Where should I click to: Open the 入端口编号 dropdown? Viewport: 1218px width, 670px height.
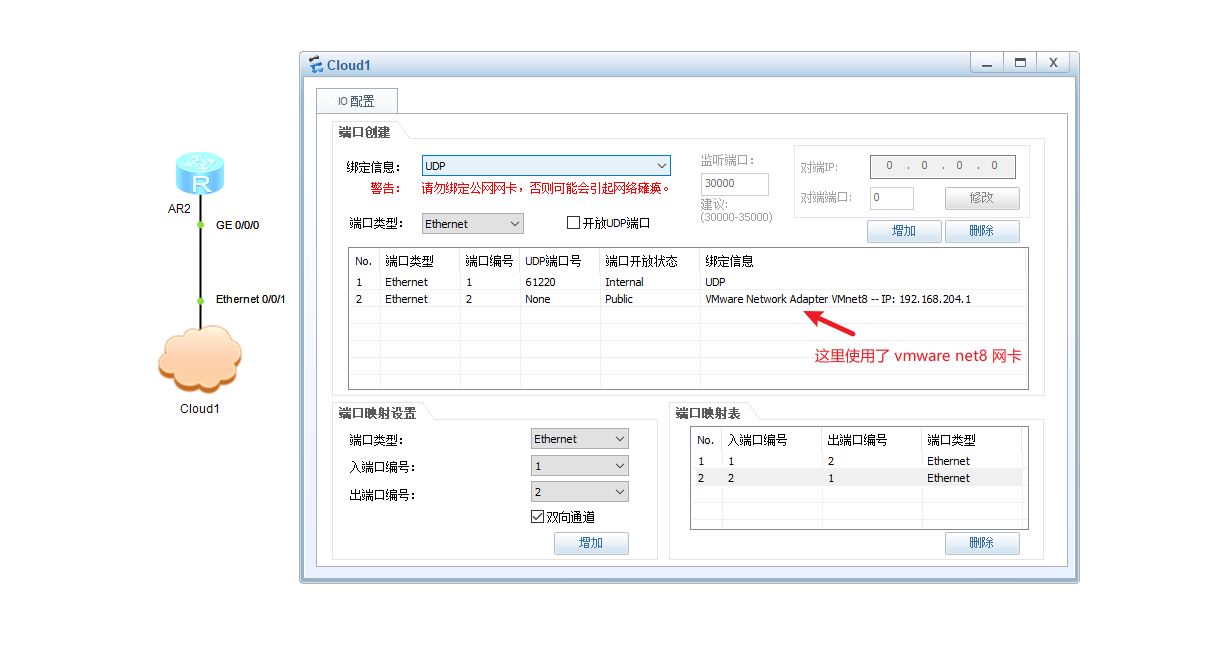pos(579,466)
